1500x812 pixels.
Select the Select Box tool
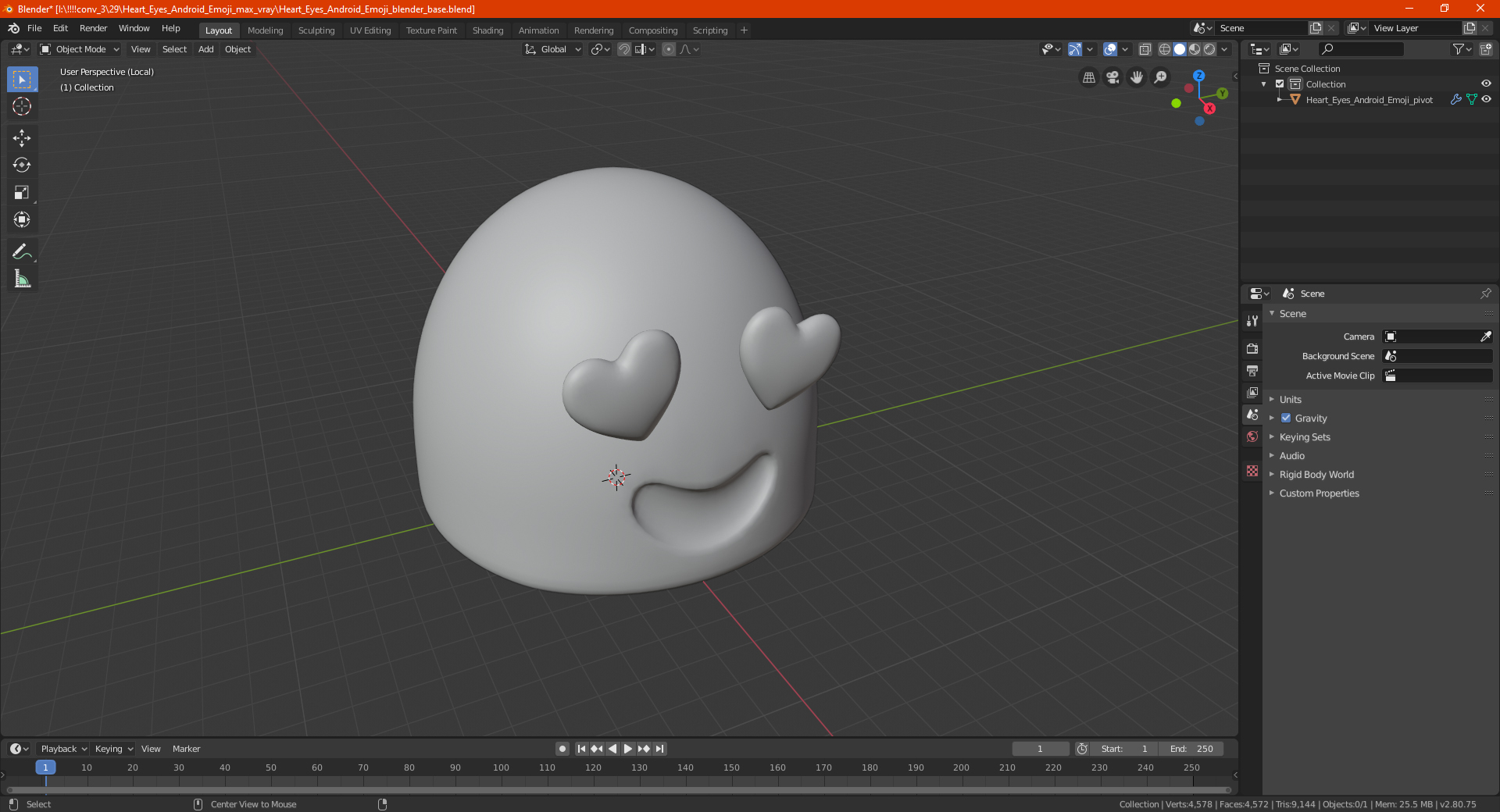[x=22, y=80]
